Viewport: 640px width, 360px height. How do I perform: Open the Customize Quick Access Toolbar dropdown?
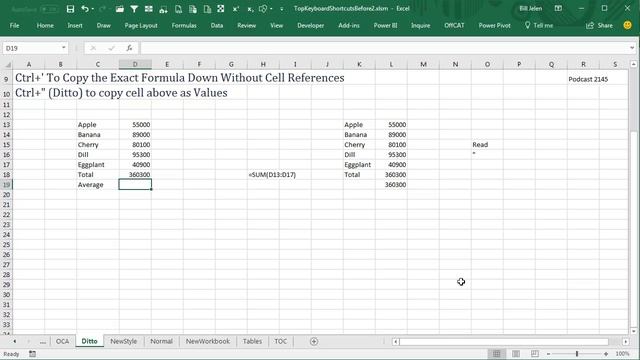282,9
